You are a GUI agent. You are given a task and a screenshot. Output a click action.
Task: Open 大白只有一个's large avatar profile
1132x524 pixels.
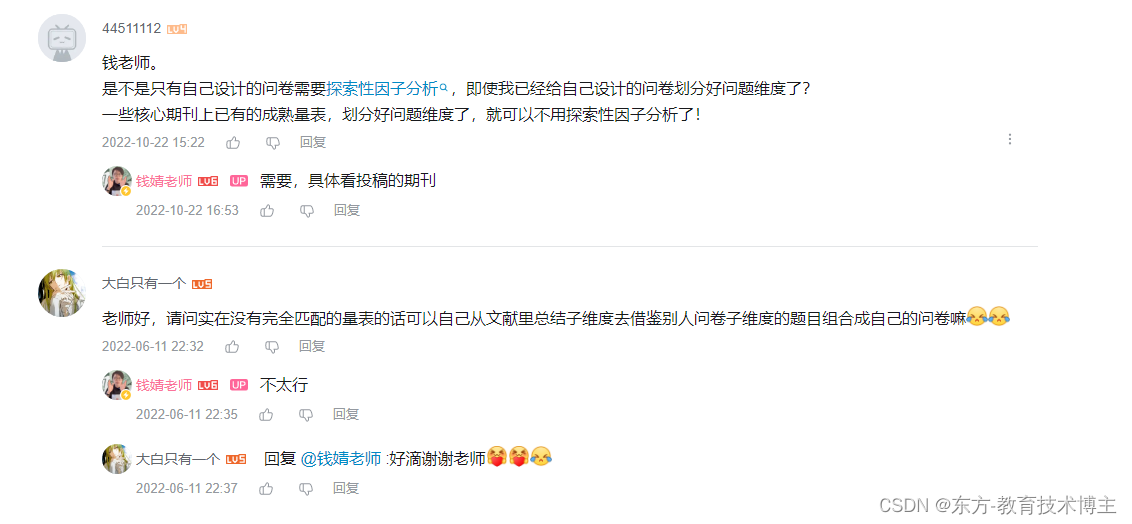pyautogui.click(x=61, y=292)
